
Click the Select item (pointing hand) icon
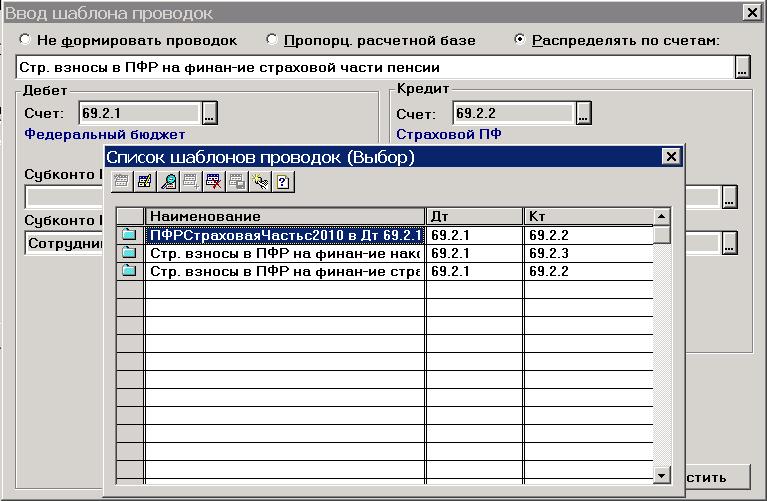(x=260, y=182)
